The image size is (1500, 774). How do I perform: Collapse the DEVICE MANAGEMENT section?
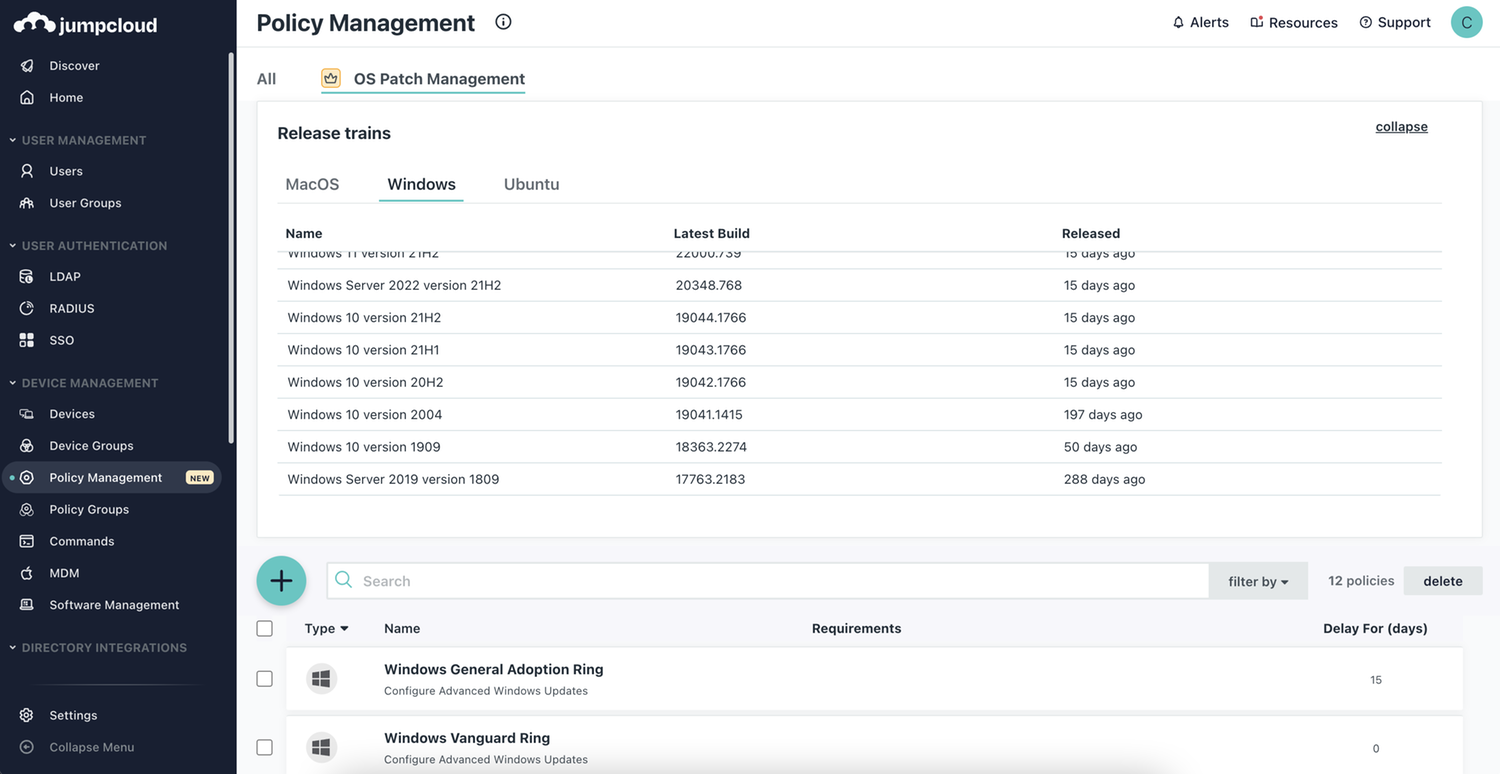pyautogui.click(x=83, y=383)
